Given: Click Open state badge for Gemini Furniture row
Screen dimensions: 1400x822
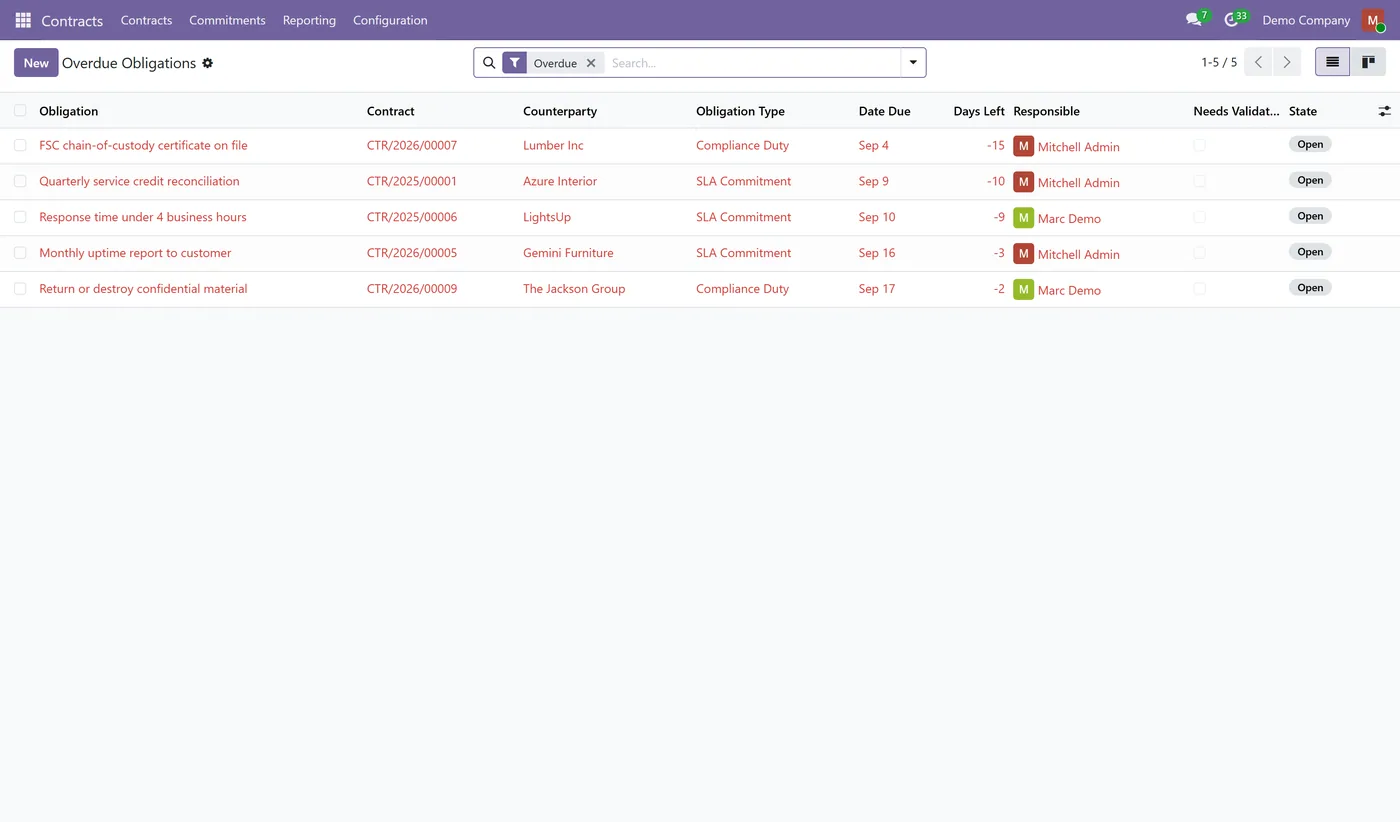Looking at the screenshot, I should [x=1310, y=252].
